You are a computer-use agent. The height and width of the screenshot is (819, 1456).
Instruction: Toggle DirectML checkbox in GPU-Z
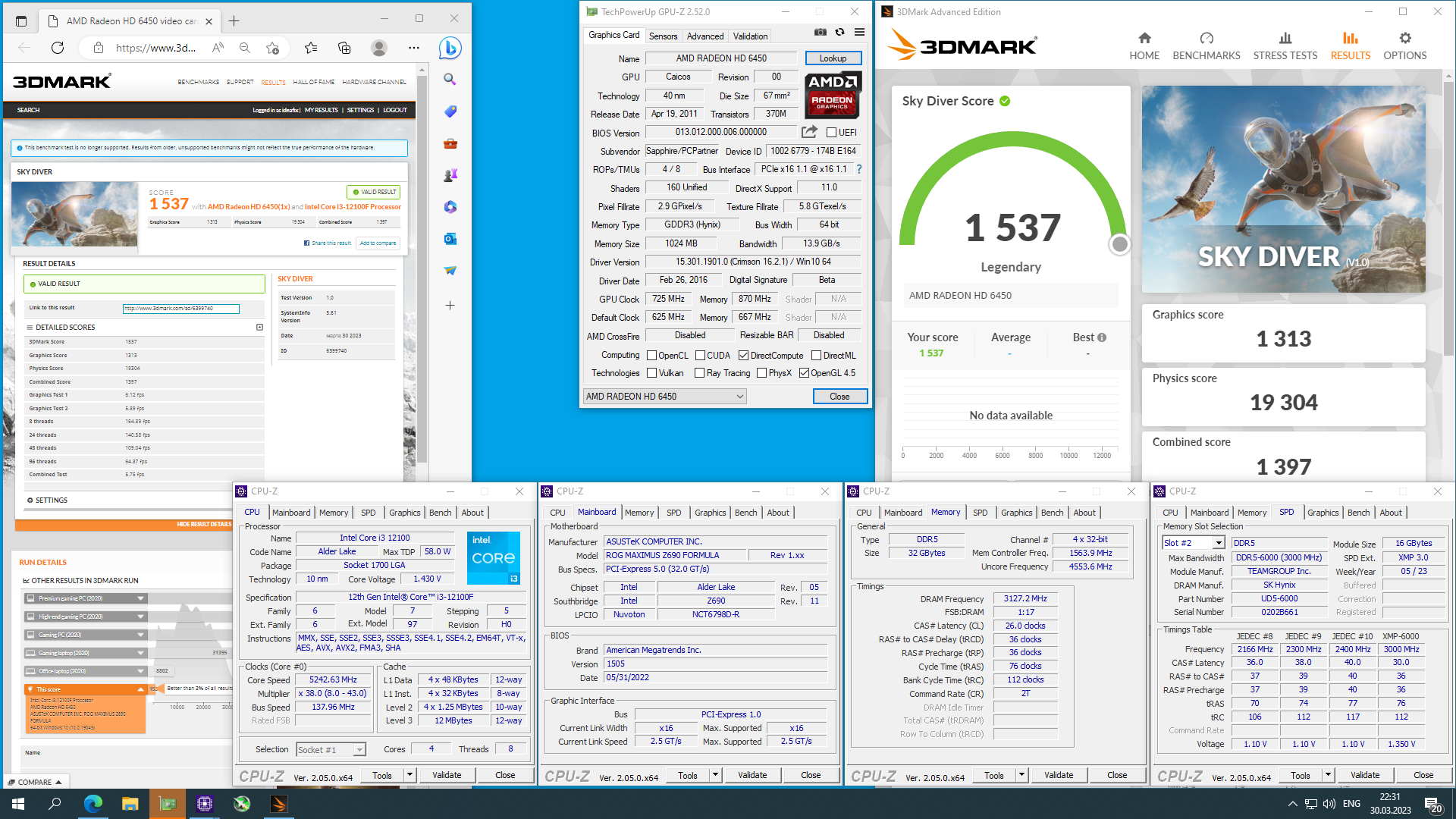[x=817, y=356]
